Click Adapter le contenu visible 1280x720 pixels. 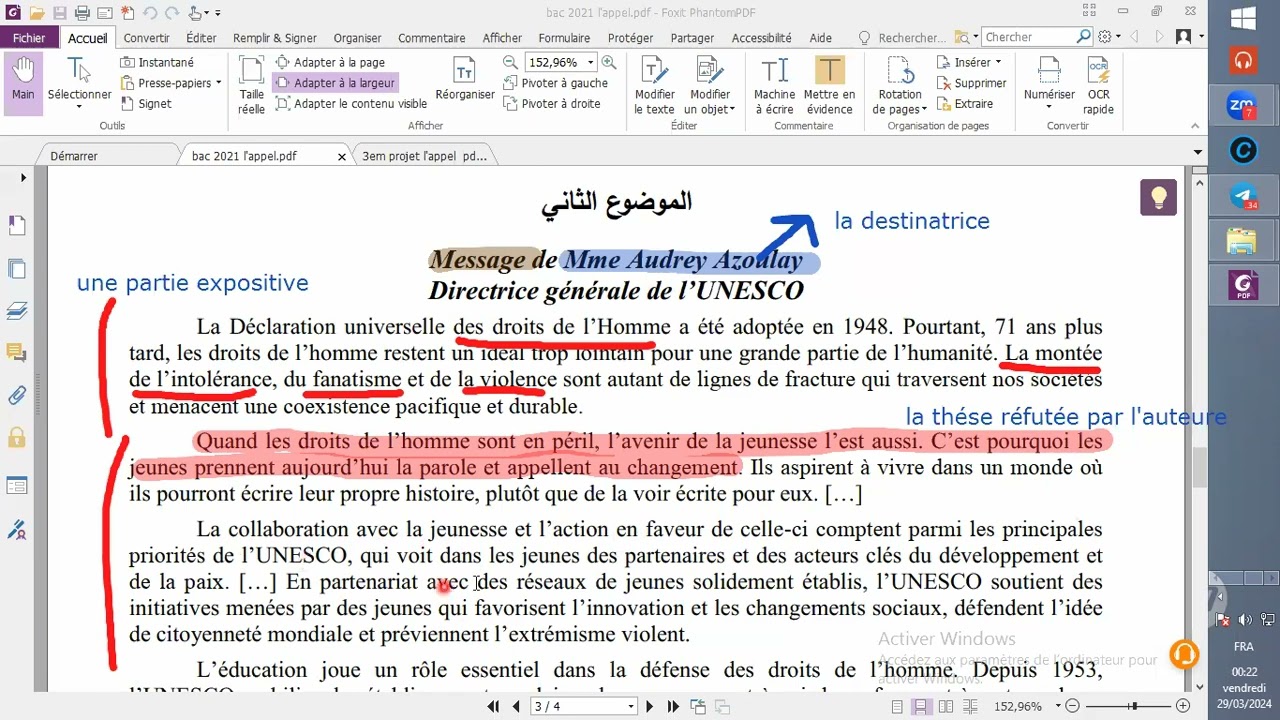pyautogui.click(x=351, y=103)
